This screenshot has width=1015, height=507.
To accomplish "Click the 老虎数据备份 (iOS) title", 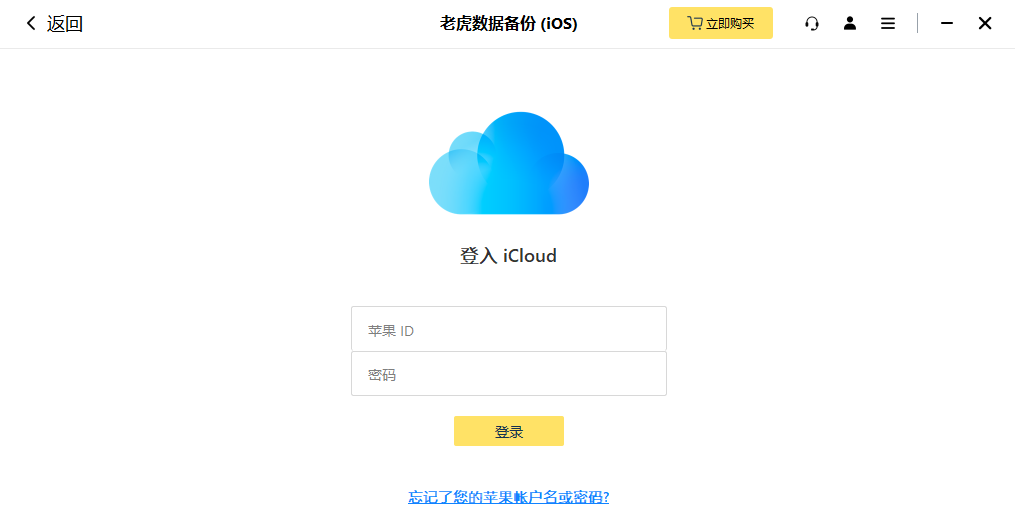I will tap(509, 24).
